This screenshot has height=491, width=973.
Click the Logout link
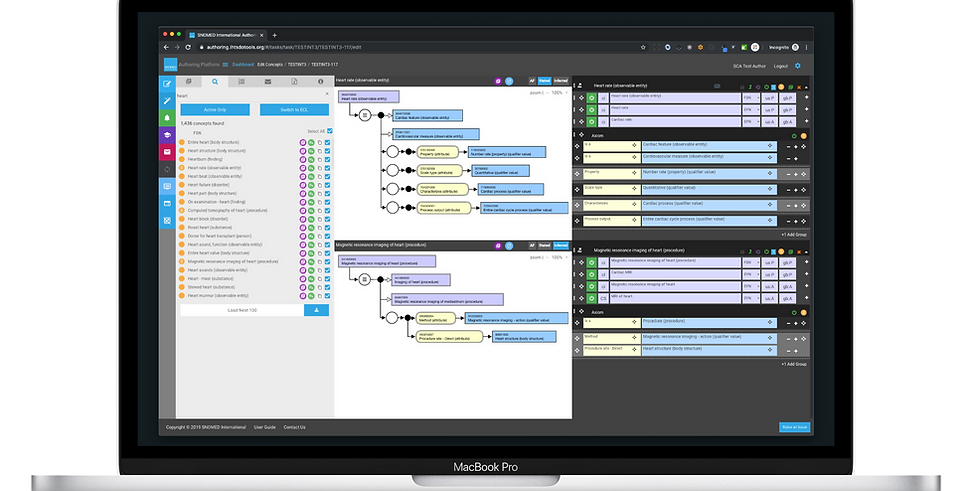coord(781,66)
